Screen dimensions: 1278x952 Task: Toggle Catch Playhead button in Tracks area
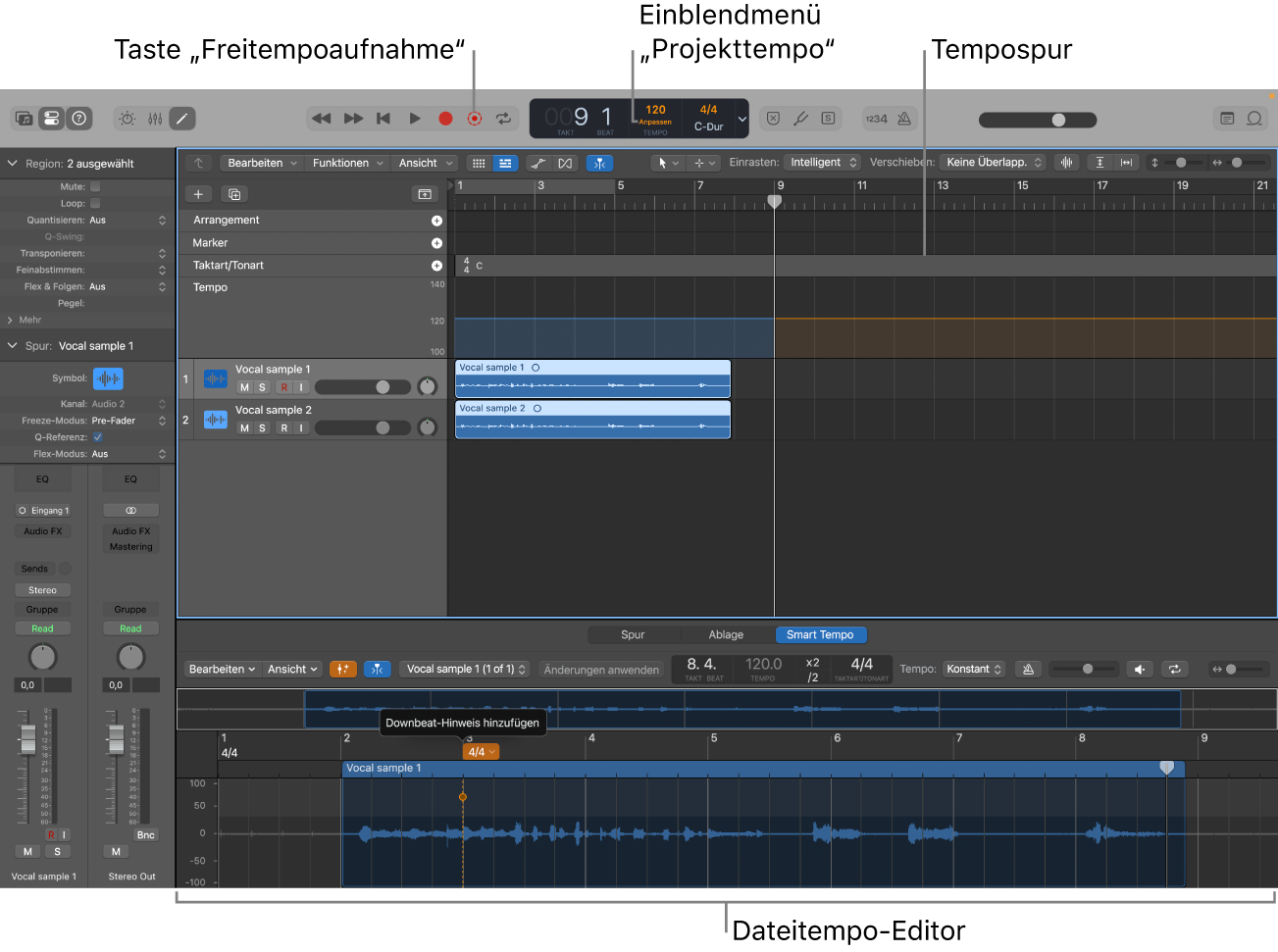pyautogui.click(x=599, y=163)
